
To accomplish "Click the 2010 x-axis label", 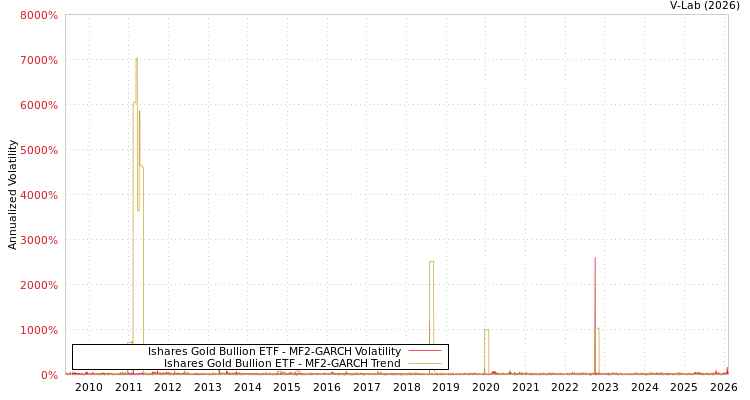I will pos(89,387).
